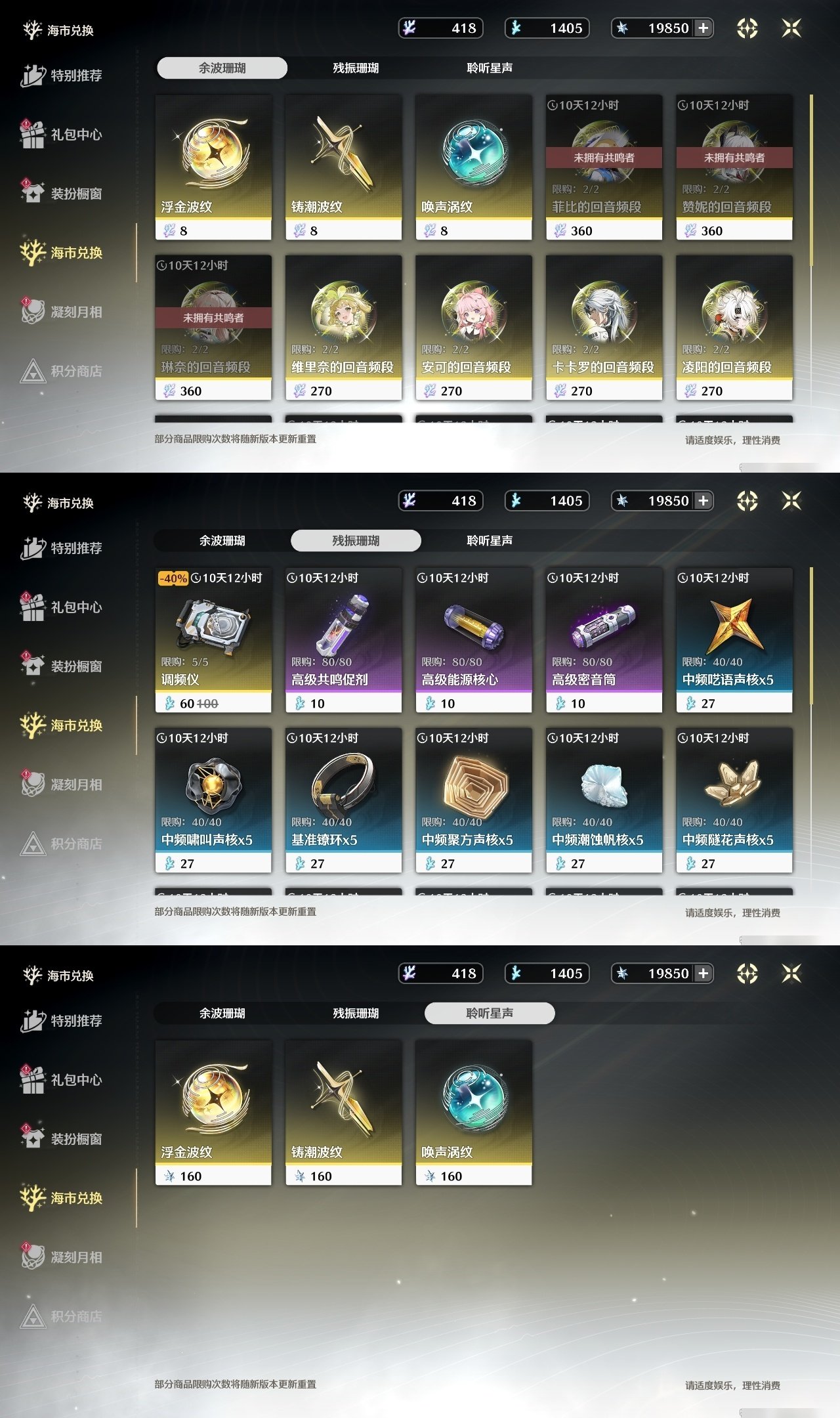840x1418 pixels.
Task: Select the locked 菲比的回音频段 card
Action: tap(604, 167)
